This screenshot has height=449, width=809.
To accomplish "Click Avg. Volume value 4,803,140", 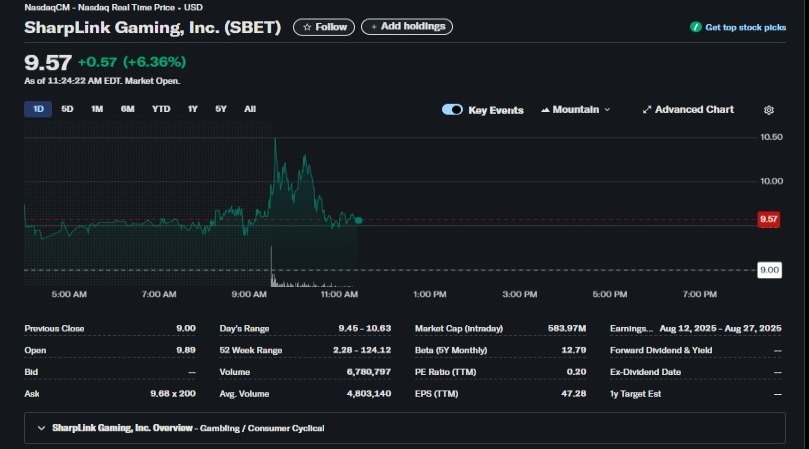I will (x=368, y=393).
